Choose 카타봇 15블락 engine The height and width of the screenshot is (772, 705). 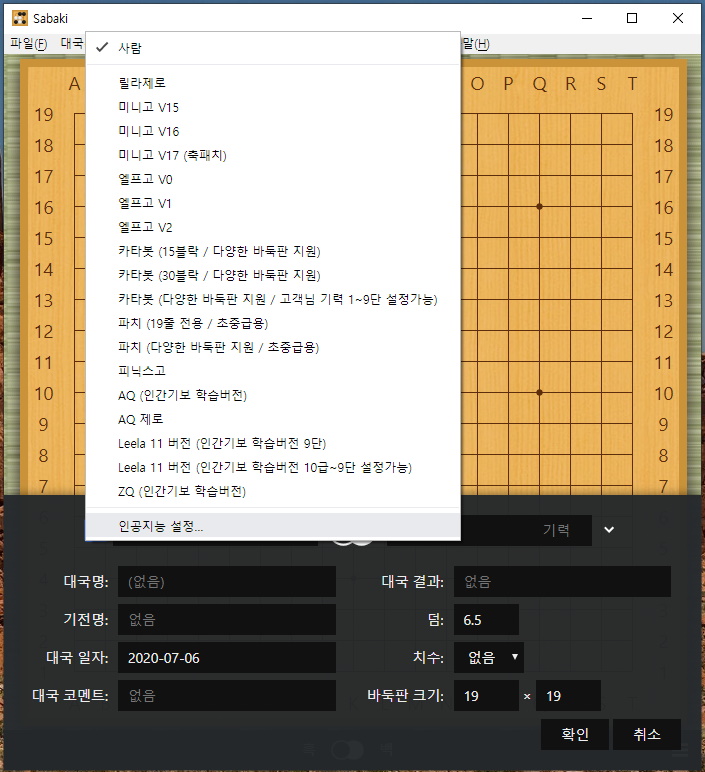tap(273, 251)
